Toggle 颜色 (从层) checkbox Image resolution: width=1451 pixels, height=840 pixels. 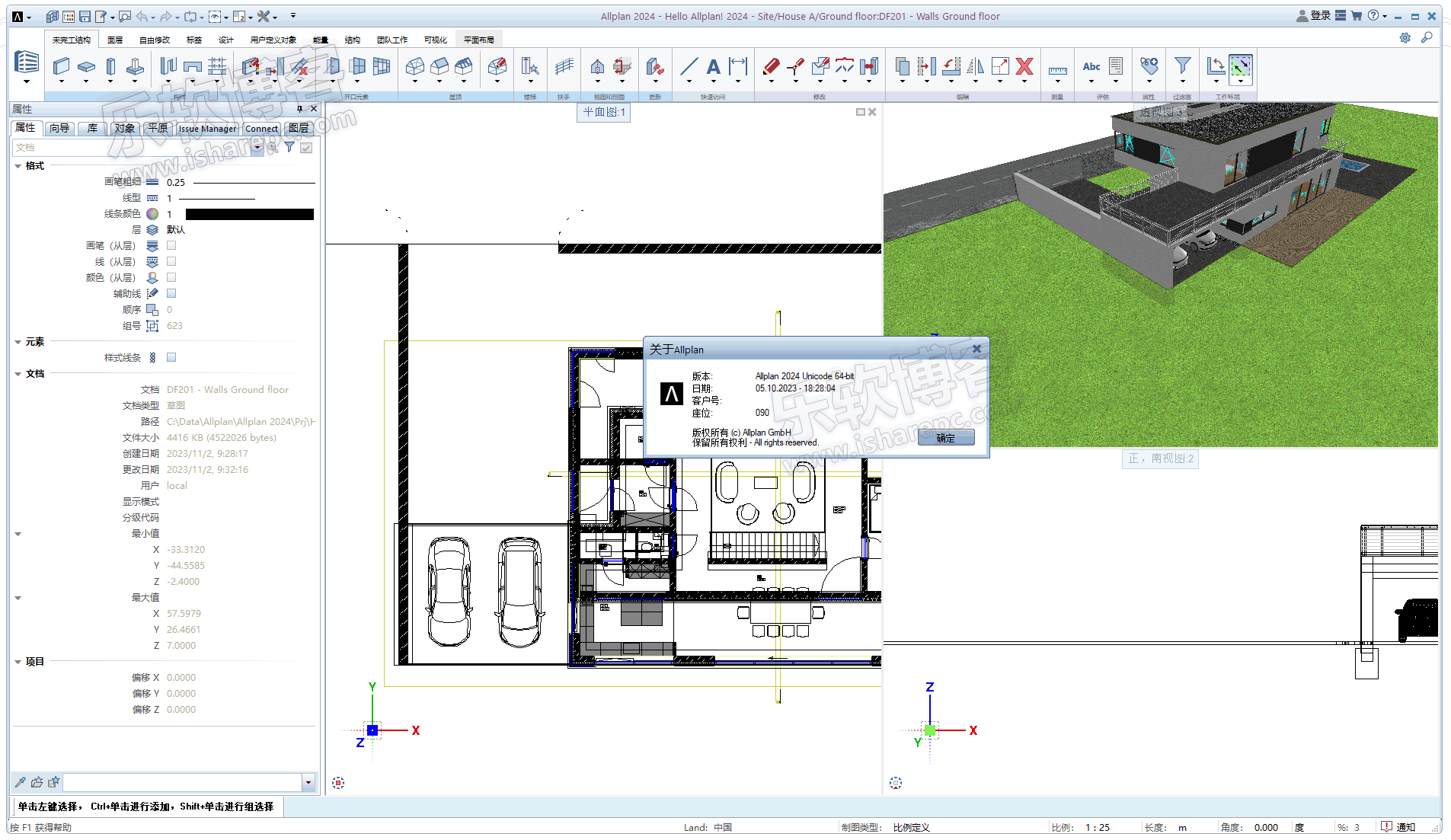(x=171, y=277)
